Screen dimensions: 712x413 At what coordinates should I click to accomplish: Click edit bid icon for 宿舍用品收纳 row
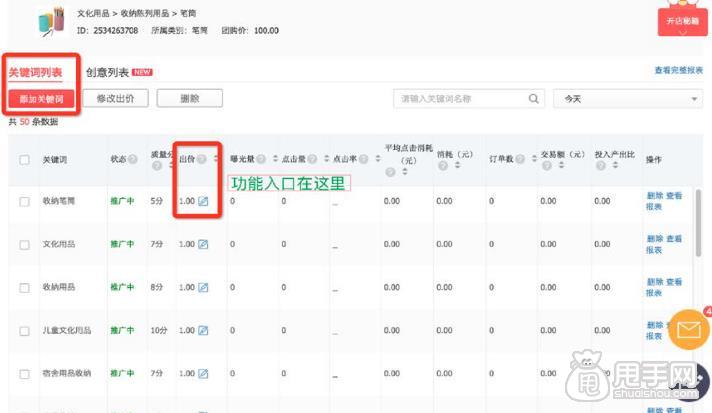pyautogui.click(x=203, y=373)
